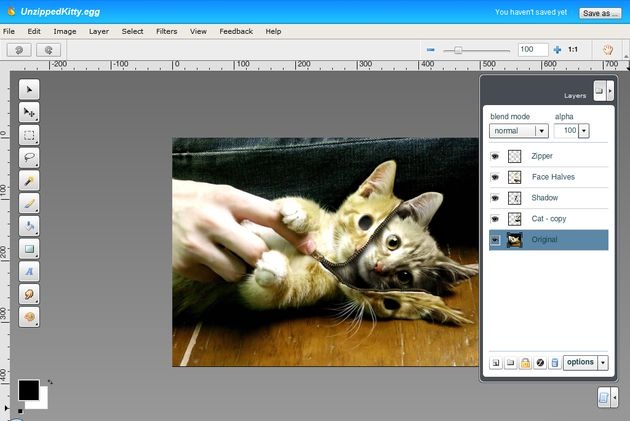
Task: Select the paint bucket fill tool
Action: coord(29,226)
